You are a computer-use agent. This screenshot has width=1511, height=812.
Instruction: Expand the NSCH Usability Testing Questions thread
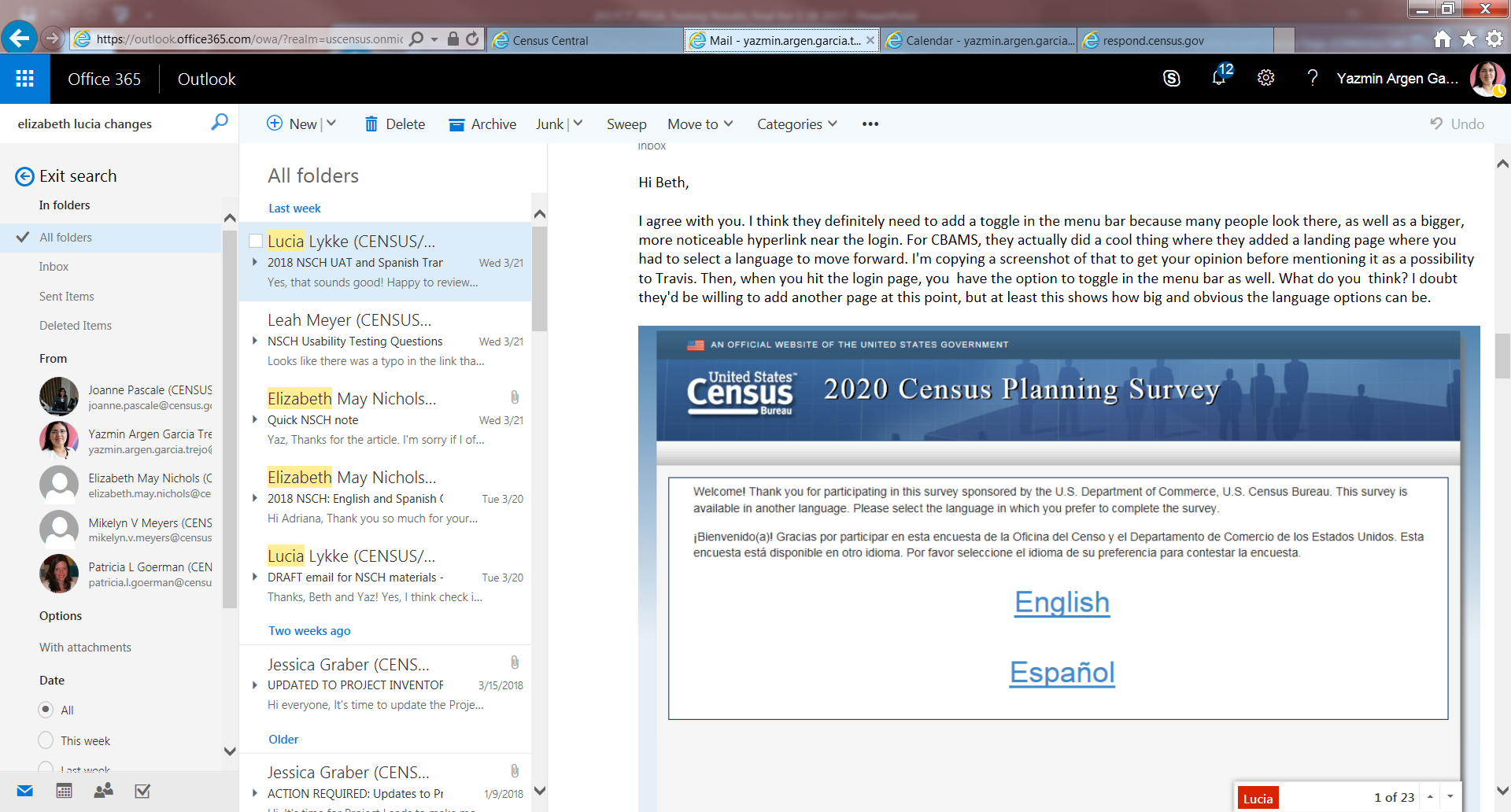(x=255, y=341)
